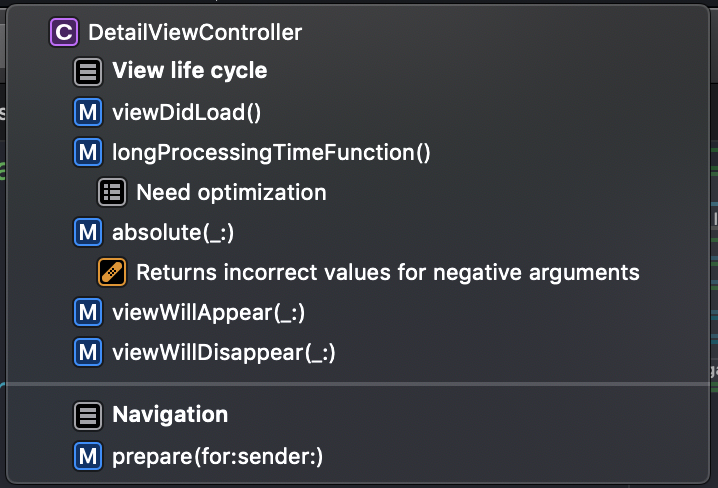Navigate to absolute(_:) method

(173, 232)
